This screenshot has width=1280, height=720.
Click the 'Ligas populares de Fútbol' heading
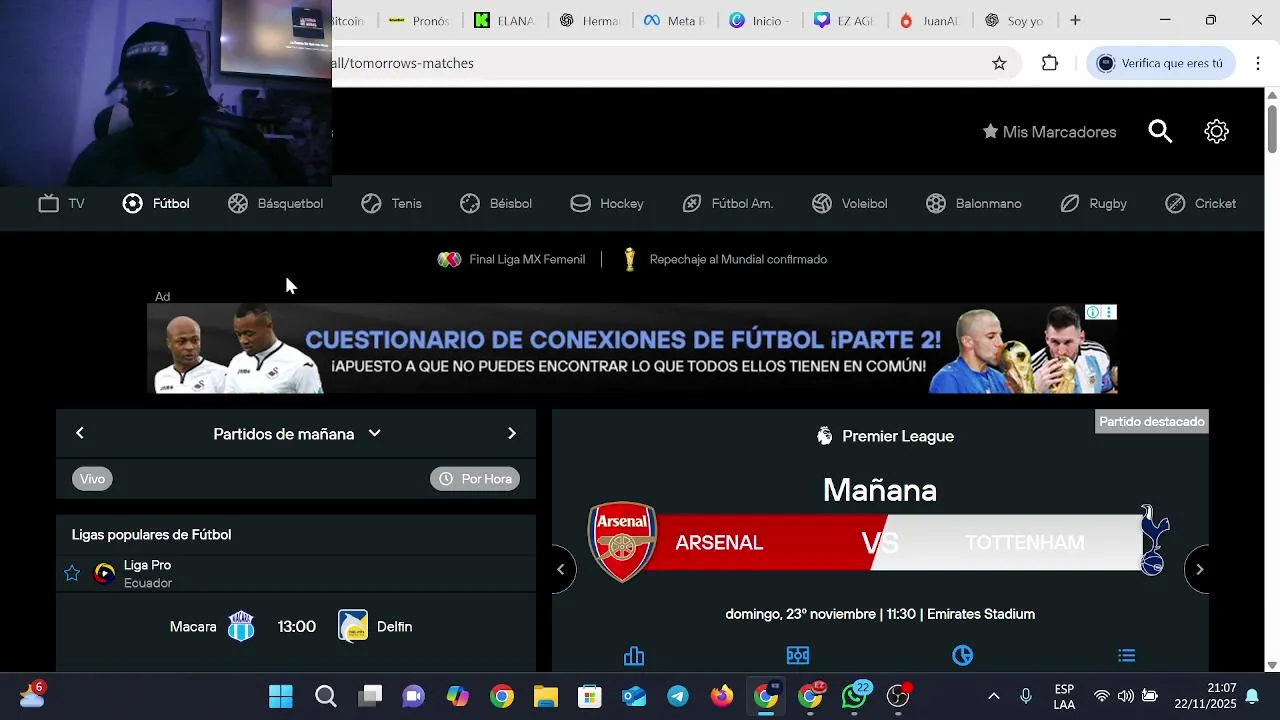coord(151,535)
